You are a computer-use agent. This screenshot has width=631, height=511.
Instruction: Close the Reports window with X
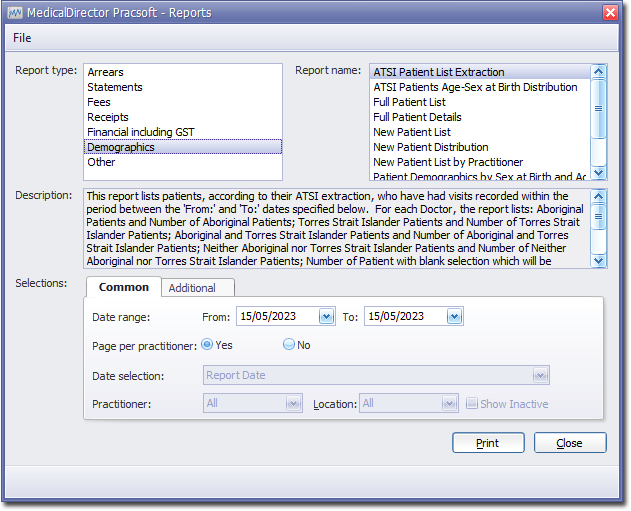coord(610,12)
